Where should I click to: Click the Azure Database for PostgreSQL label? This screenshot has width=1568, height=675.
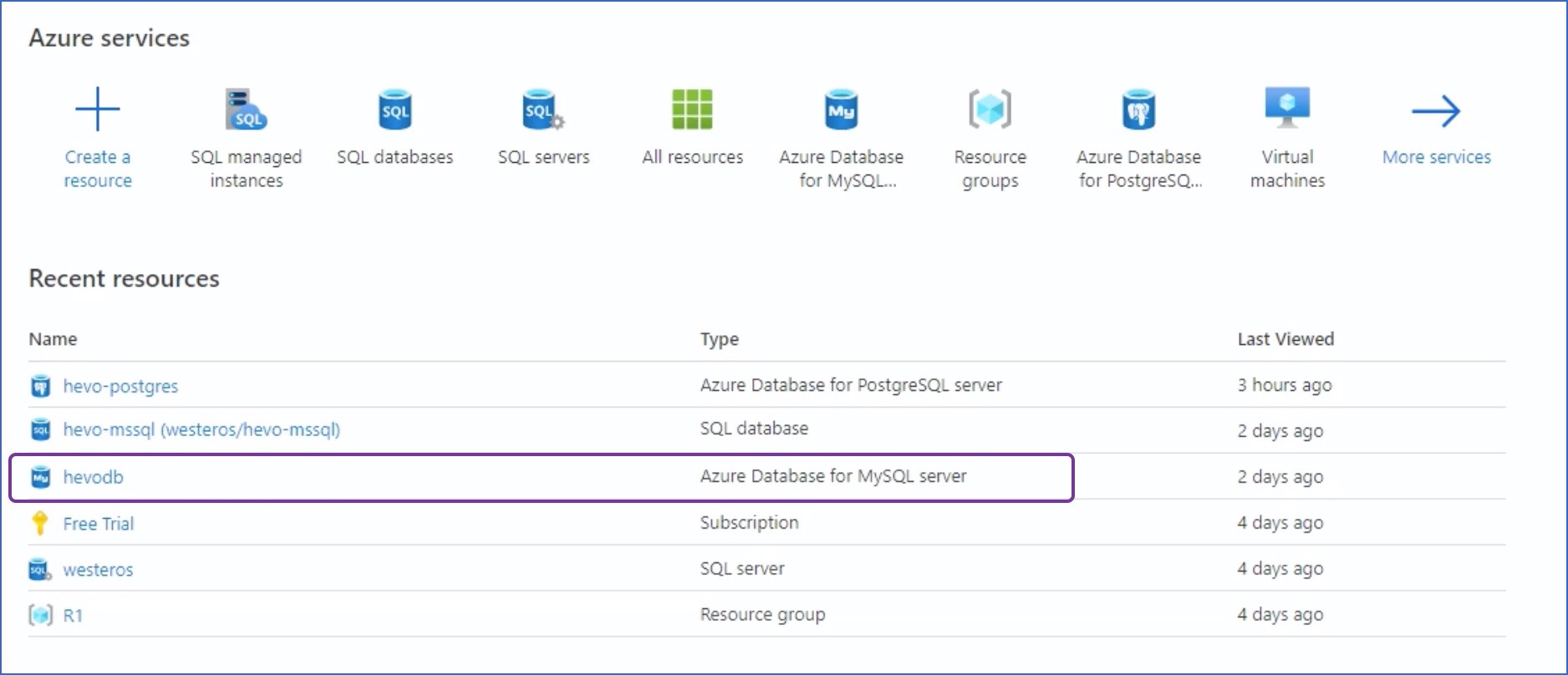pyautogui.click(x=1138, y=169)
